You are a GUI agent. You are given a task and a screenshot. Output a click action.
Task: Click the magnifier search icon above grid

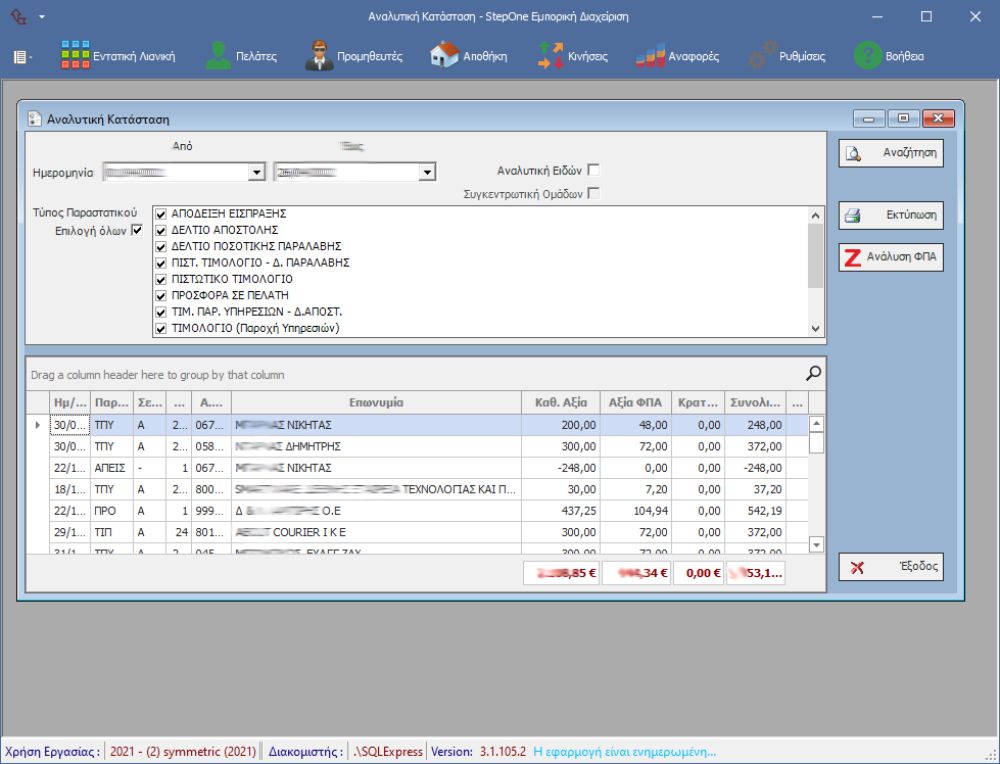815,373
